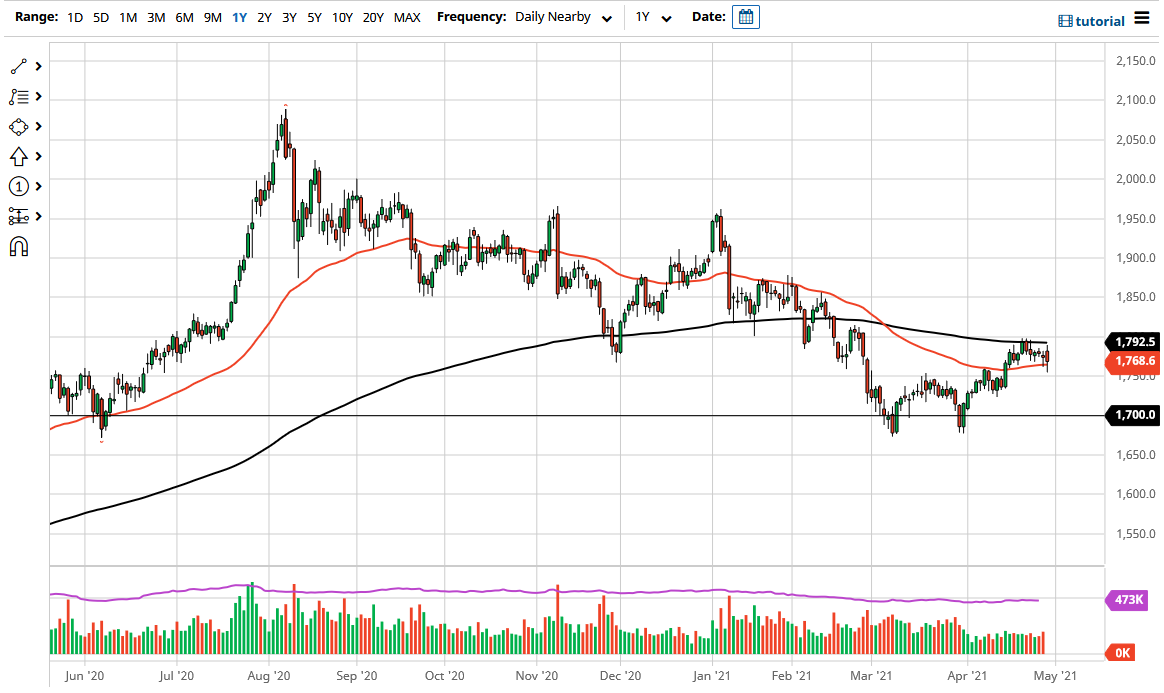Expand line tool options arrow
This screenshot has height=693, width=1164.
click(x=39, y=67)
